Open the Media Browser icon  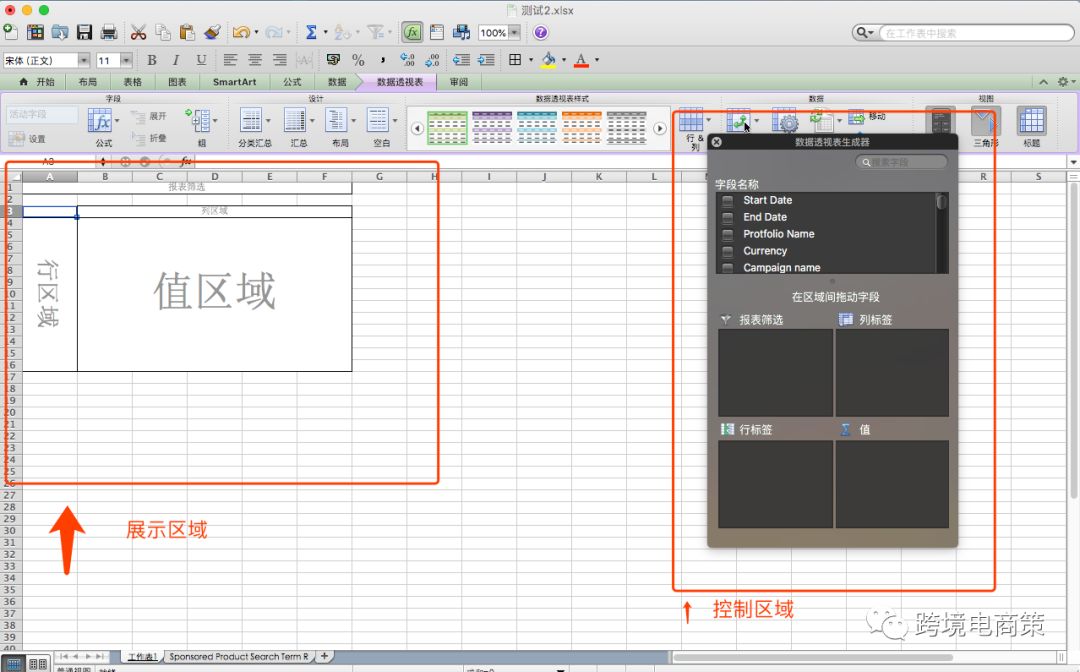(x=461, y=32)
